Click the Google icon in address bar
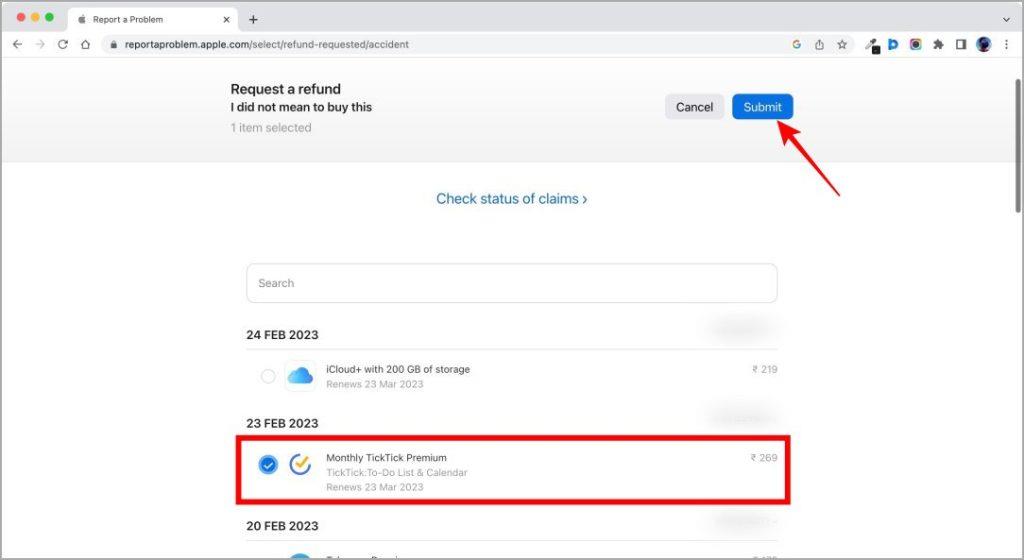The height and width of the screenshot is (560, 1024). (x=796, y=44)
